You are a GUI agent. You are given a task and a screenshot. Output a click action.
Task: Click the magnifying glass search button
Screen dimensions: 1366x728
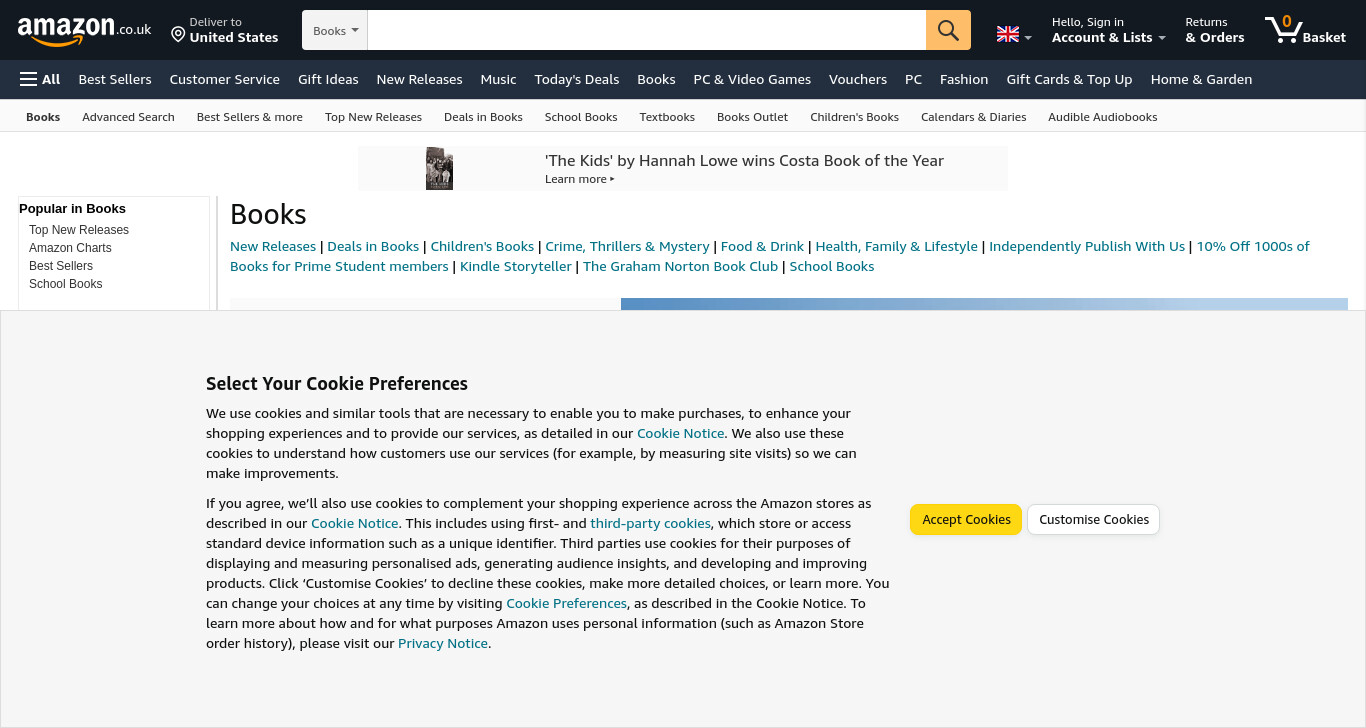click(x=948, y=30)
